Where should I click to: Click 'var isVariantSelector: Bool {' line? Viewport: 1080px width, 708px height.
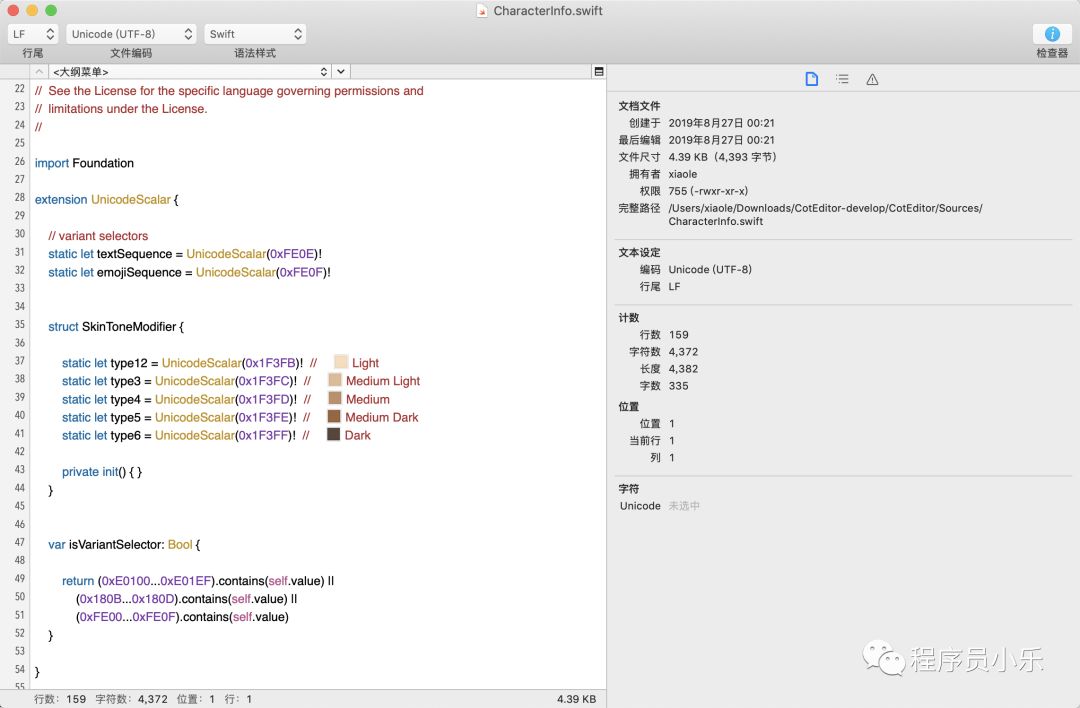tap(124, 545)
